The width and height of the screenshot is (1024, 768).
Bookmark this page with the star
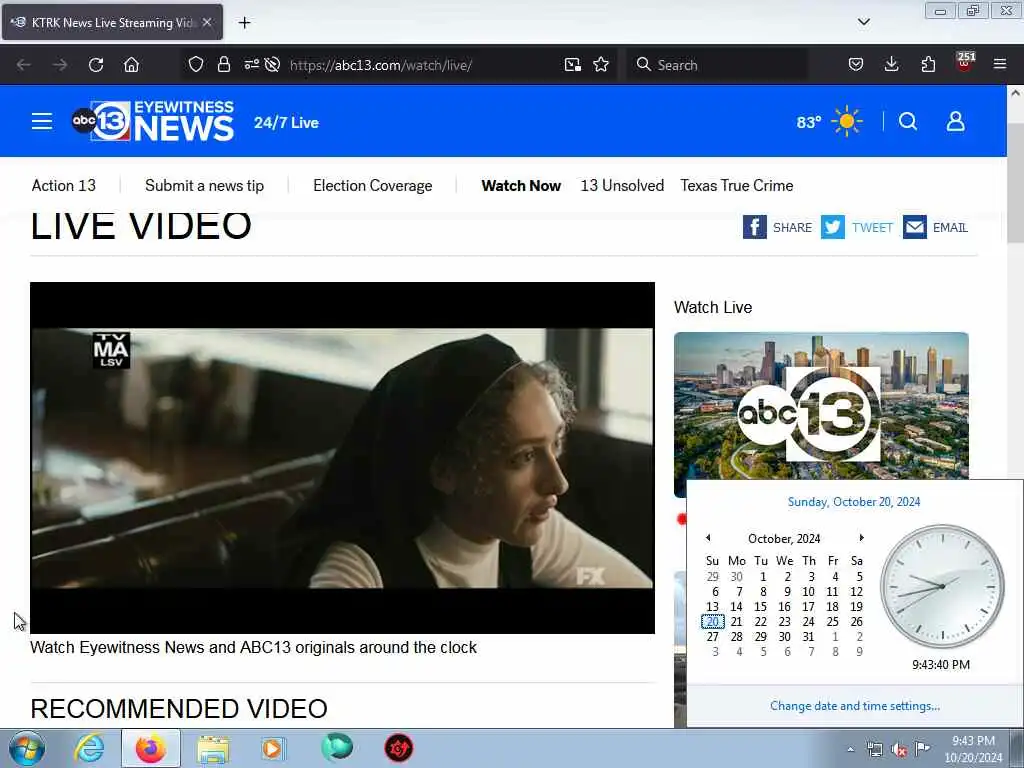click(601, 65)
